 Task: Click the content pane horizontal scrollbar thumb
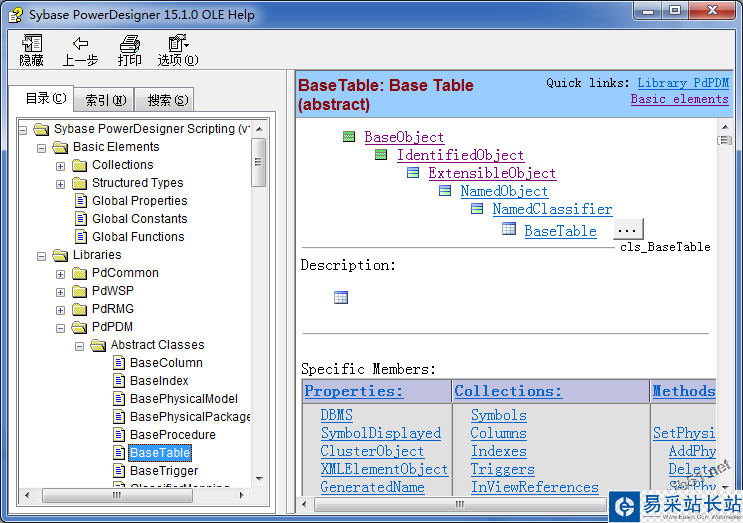point(460,504)
